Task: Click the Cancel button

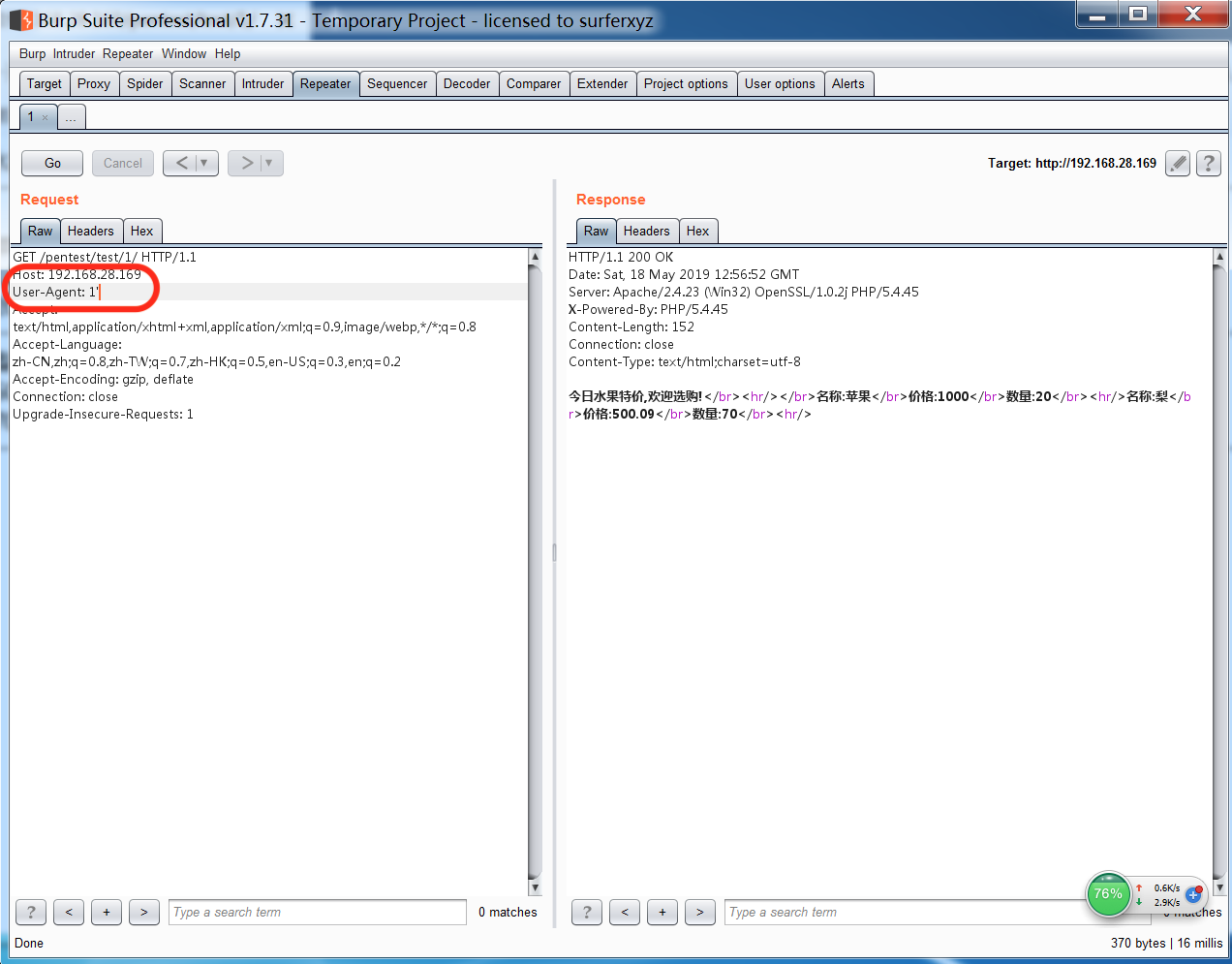Action: (123, 163)
